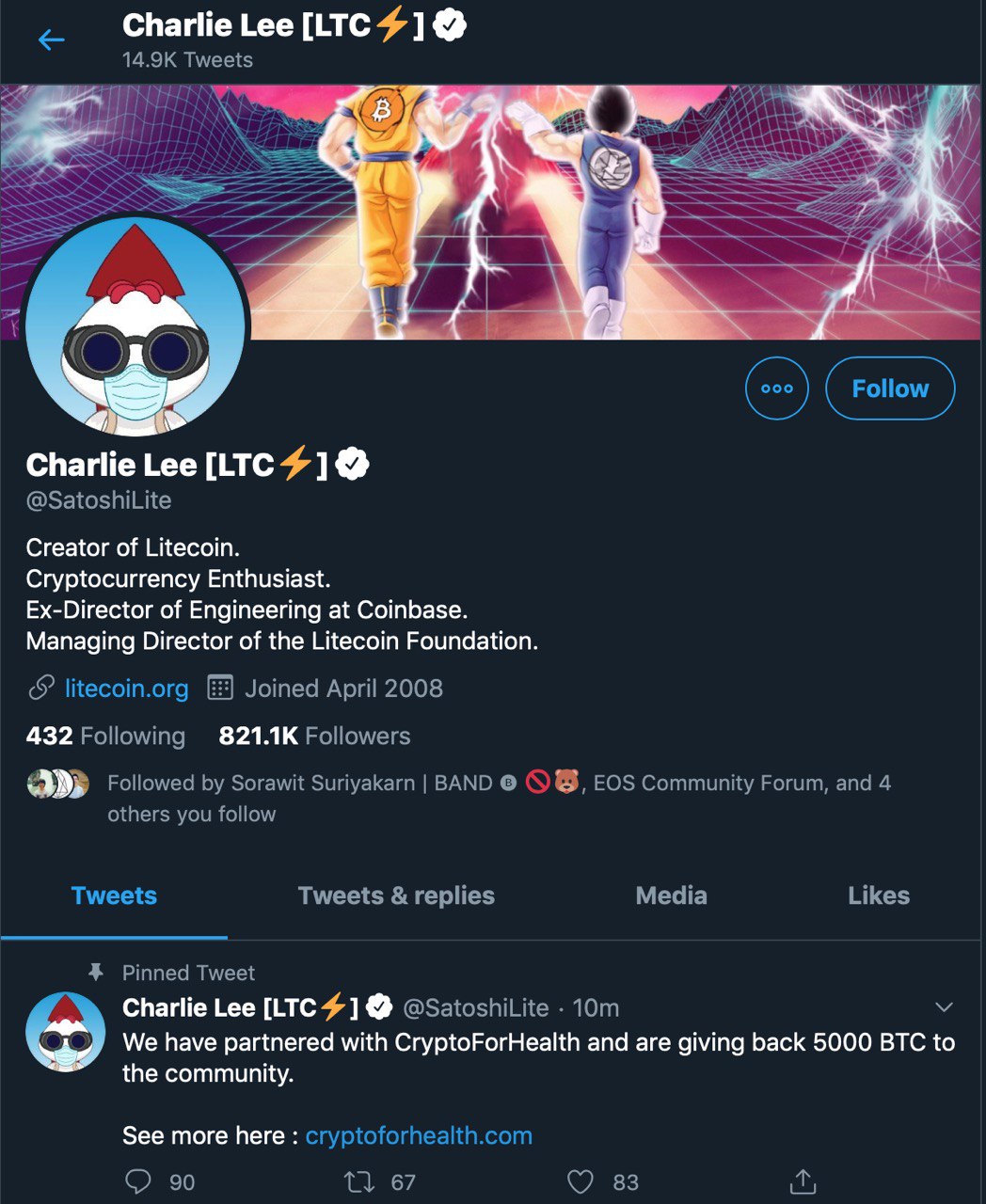Screen dimensions: 986x1204
Task: Follow Charlie Lee
Action: 890,388
